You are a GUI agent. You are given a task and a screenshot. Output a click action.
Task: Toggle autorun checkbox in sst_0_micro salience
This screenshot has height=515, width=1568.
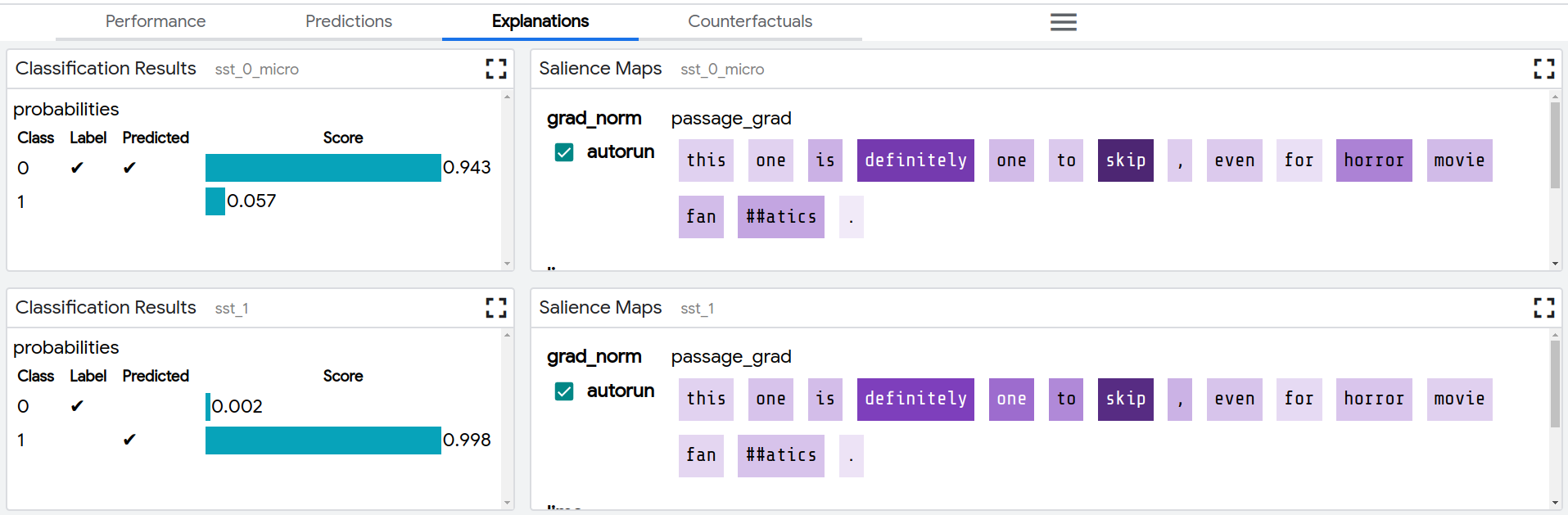[x=564, y=152]
